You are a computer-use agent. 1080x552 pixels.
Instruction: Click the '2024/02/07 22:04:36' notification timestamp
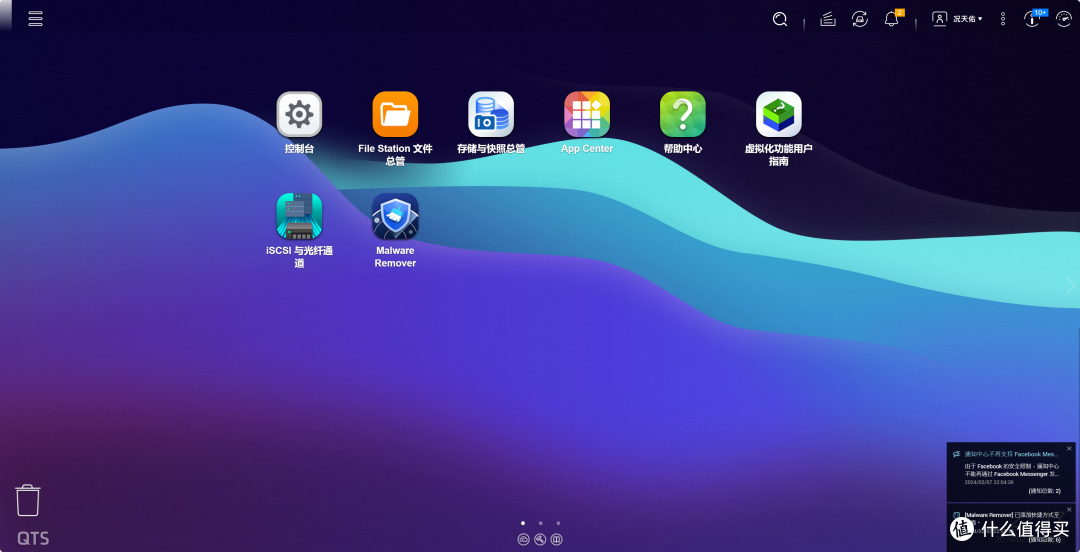[988, 482]
